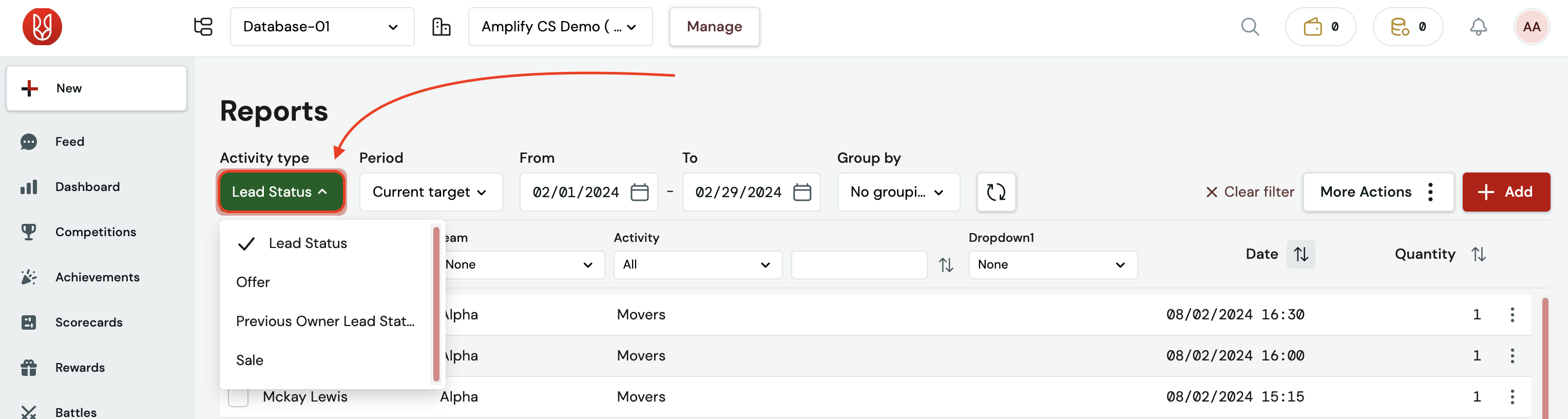The height and width of the screenshot is (419, 1568).
Task: Open the To date calendar picker
Action: (x=801, y=193)
